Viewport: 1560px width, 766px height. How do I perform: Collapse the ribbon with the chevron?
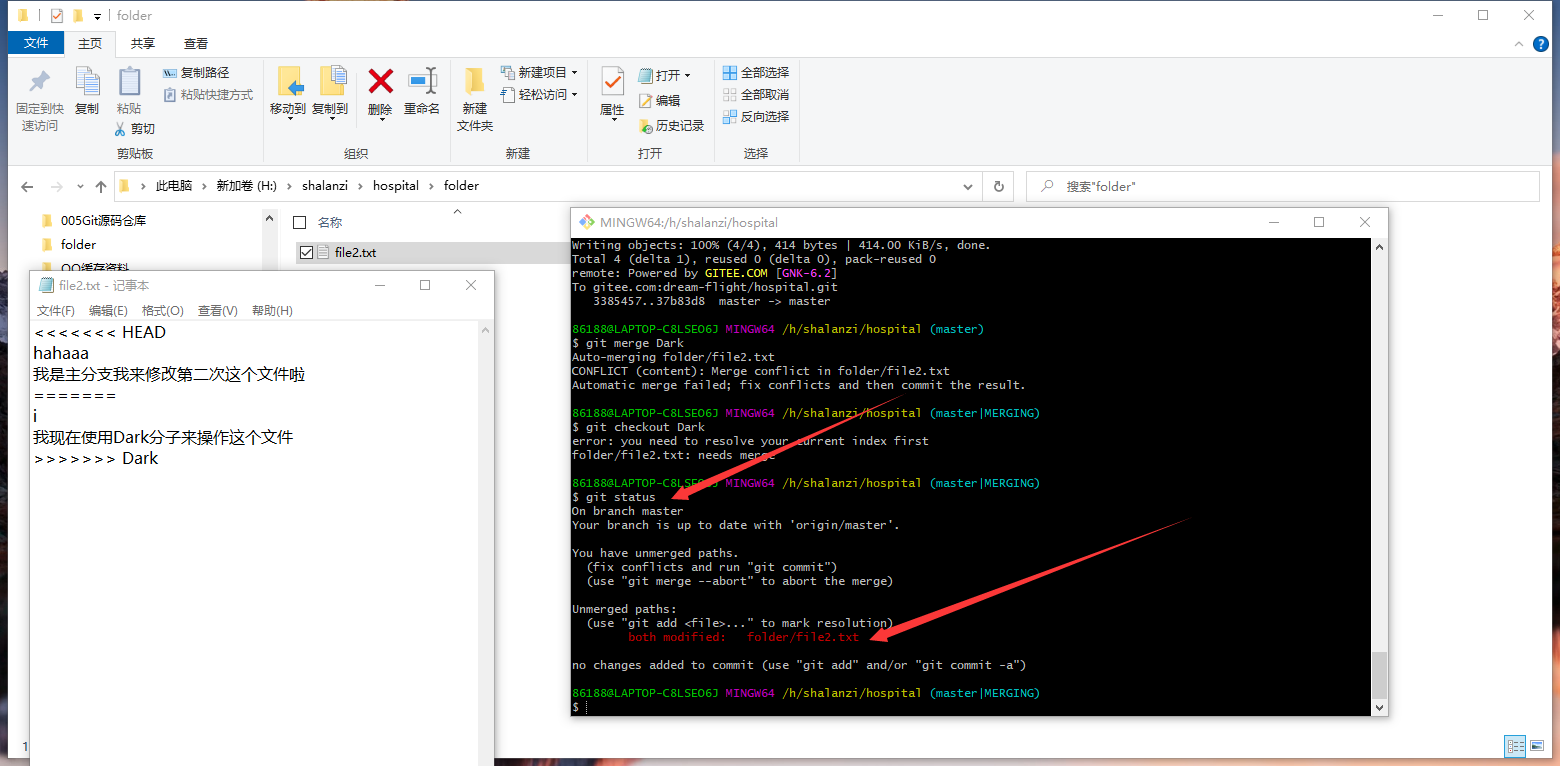(1520, 44)
